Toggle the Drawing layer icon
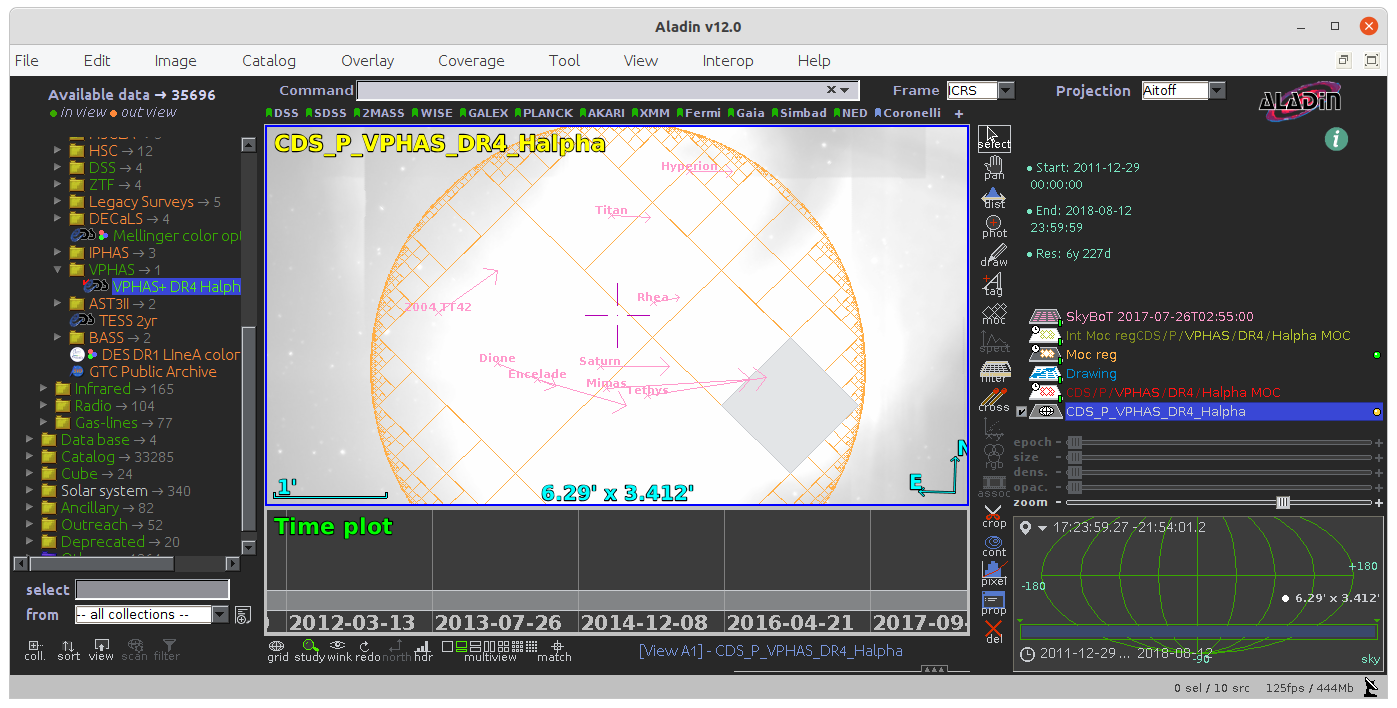1397x708 pixels. click(x=1046, y=373)
